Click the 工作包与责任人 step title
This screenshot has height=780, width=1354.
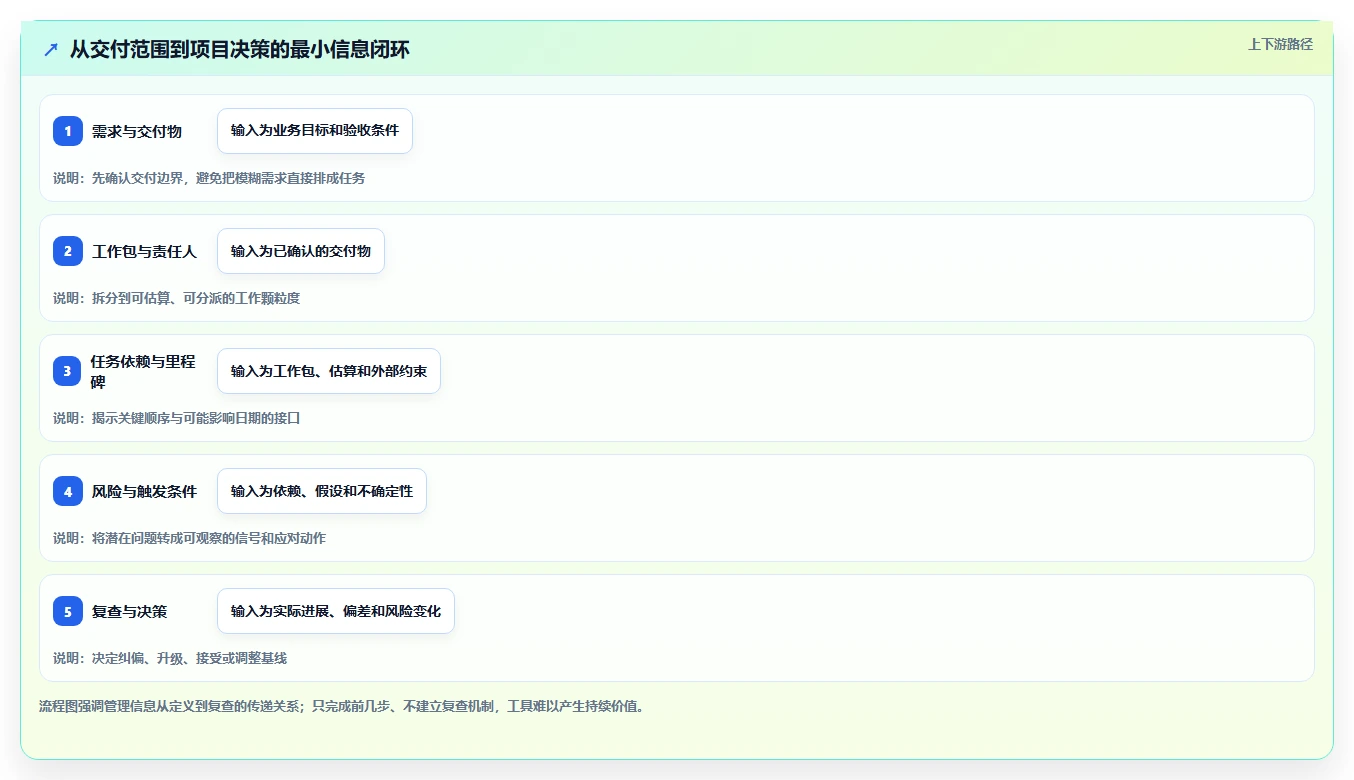coord(144,251)
